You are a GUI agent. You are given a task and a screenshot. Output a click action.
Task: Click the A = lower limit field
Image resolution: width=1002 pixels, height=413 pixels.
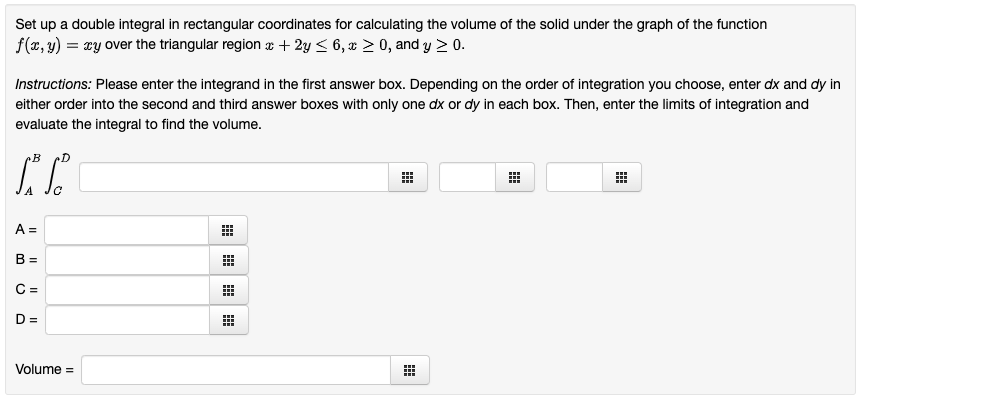pyautogui.click(x=127, y=230)
